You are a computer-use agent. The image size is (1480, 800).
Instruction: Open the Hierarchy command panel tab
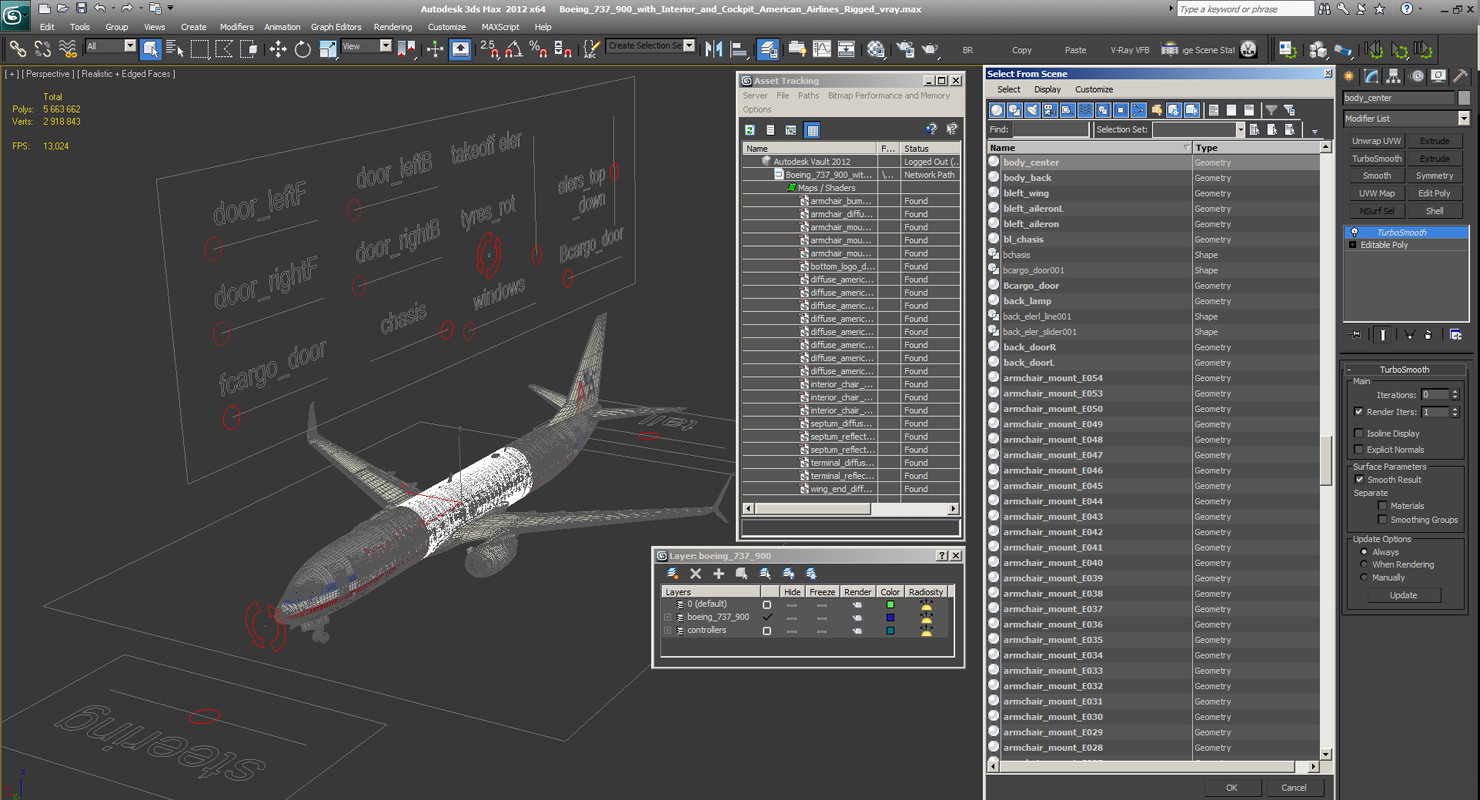coord(1394,76)
